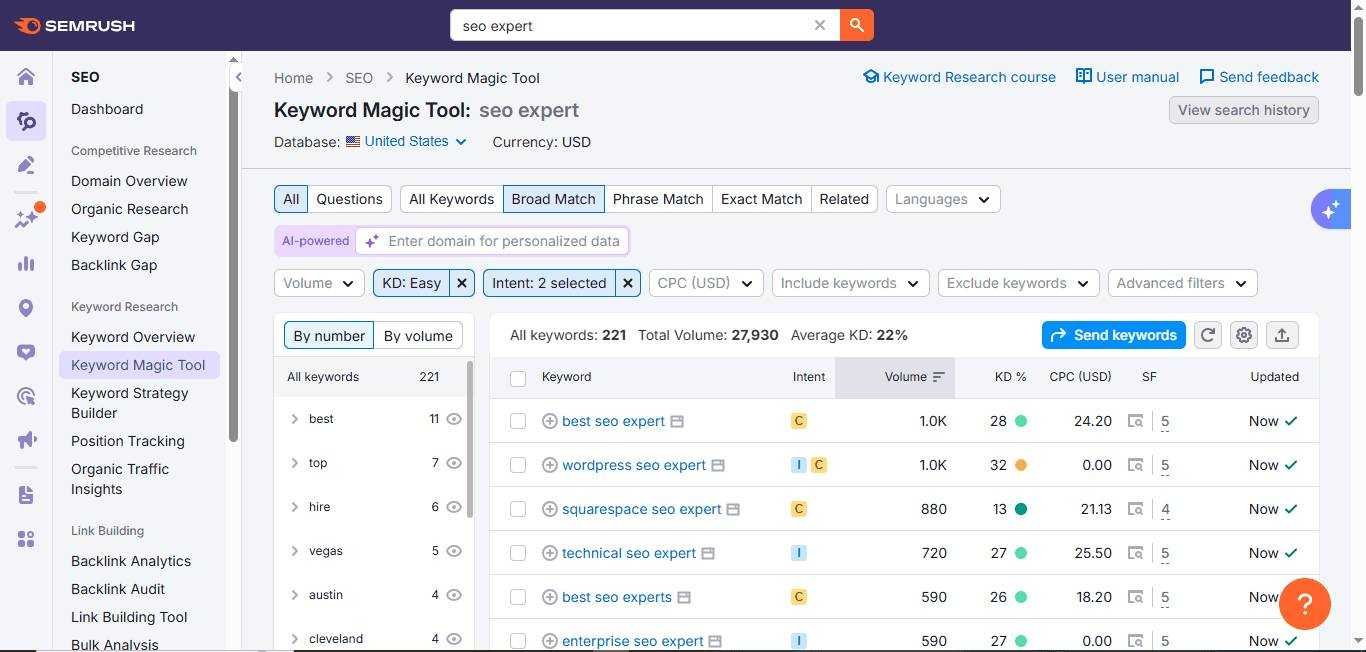Select the wordpress seo expert row checkbox

click(518, 465)
